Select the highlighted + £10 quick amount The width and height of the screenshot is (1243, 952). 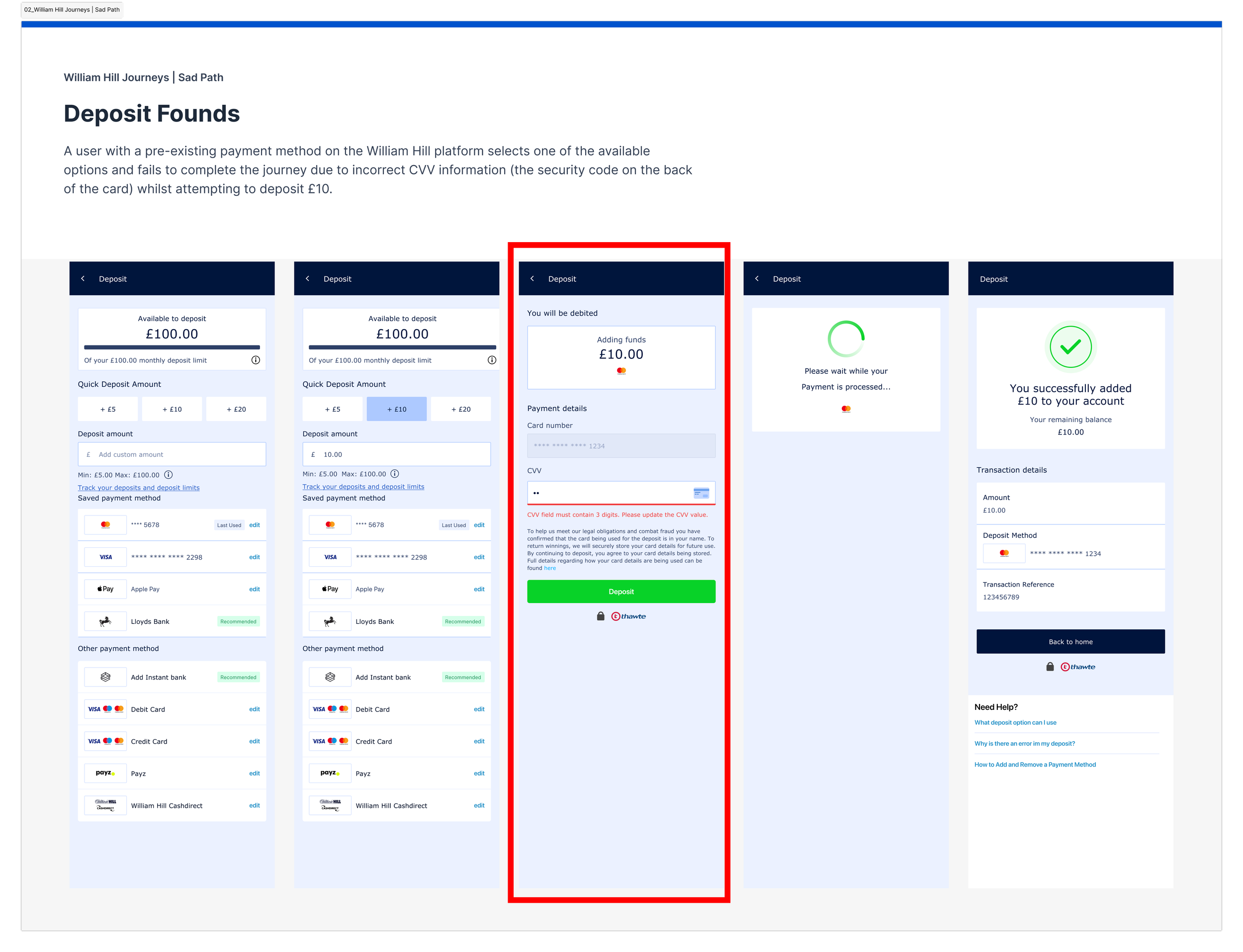[x=396, y=409]
